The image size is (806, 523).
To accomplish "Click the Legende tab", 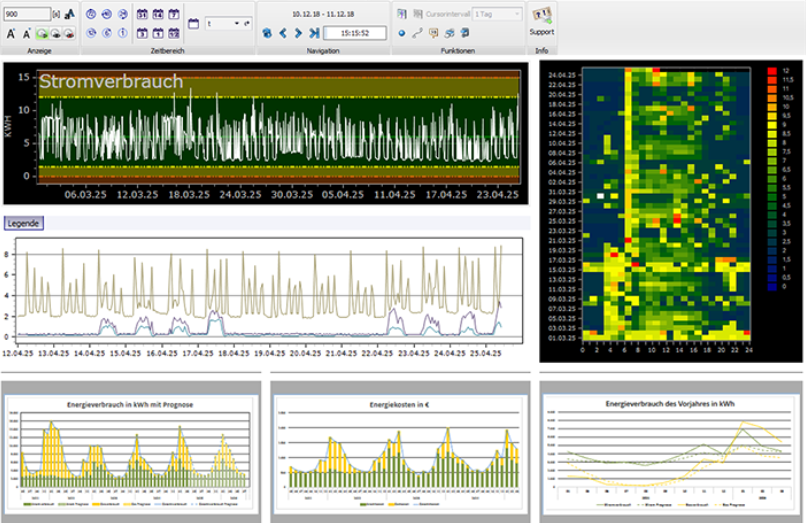I will (23, 223).
